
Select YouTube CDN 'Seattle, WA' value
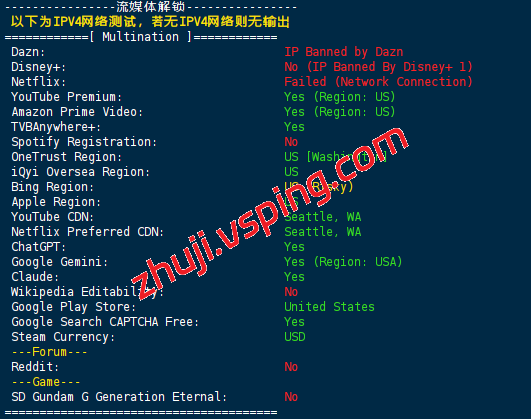(323, 217)
